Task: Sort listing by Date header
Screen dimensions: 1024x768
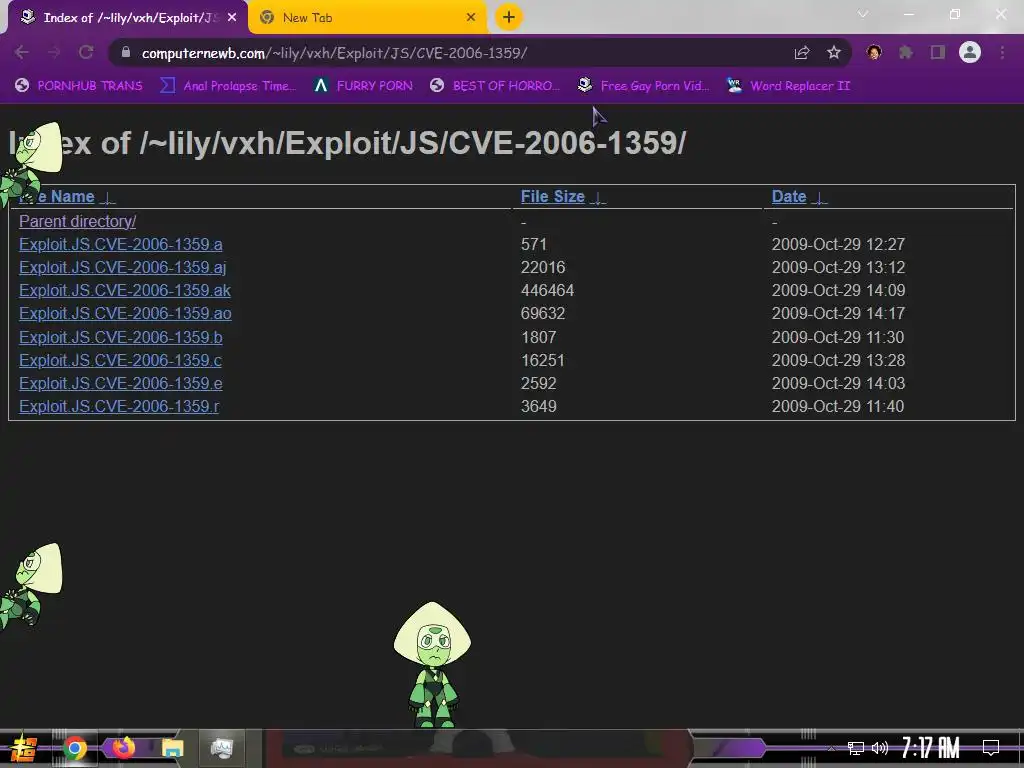Action: [x=789, y=196]
